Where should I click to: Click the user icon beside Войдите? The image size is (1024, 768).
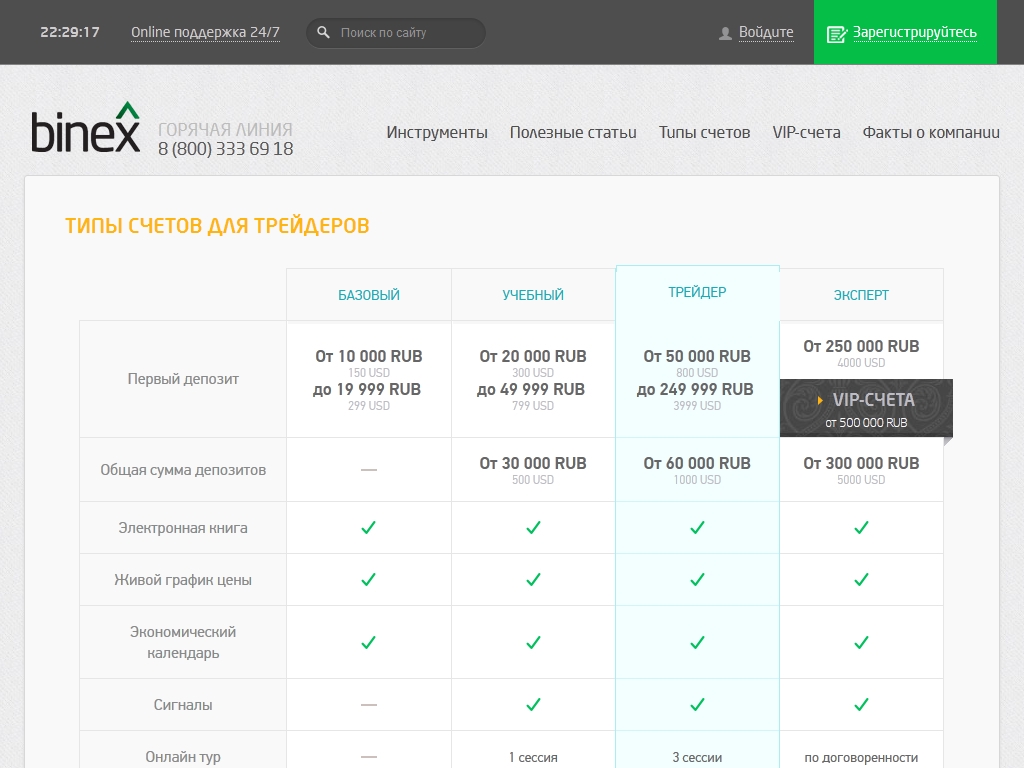coord(725,33)
